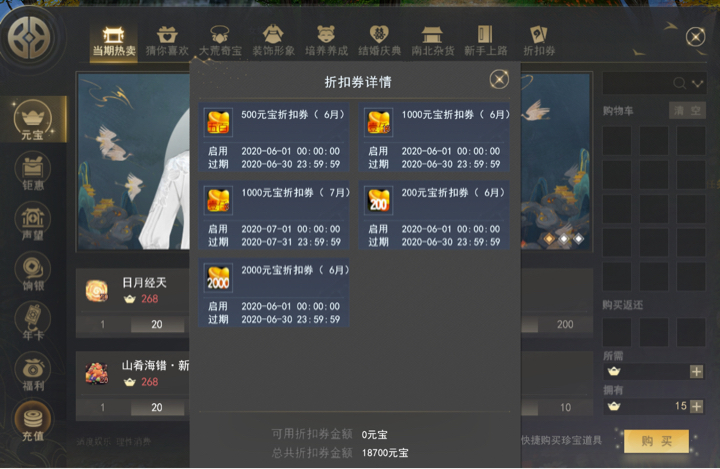This screenshot has height=469, width=720.
Task: Click the plus button beside 所需
Action: 697,371
